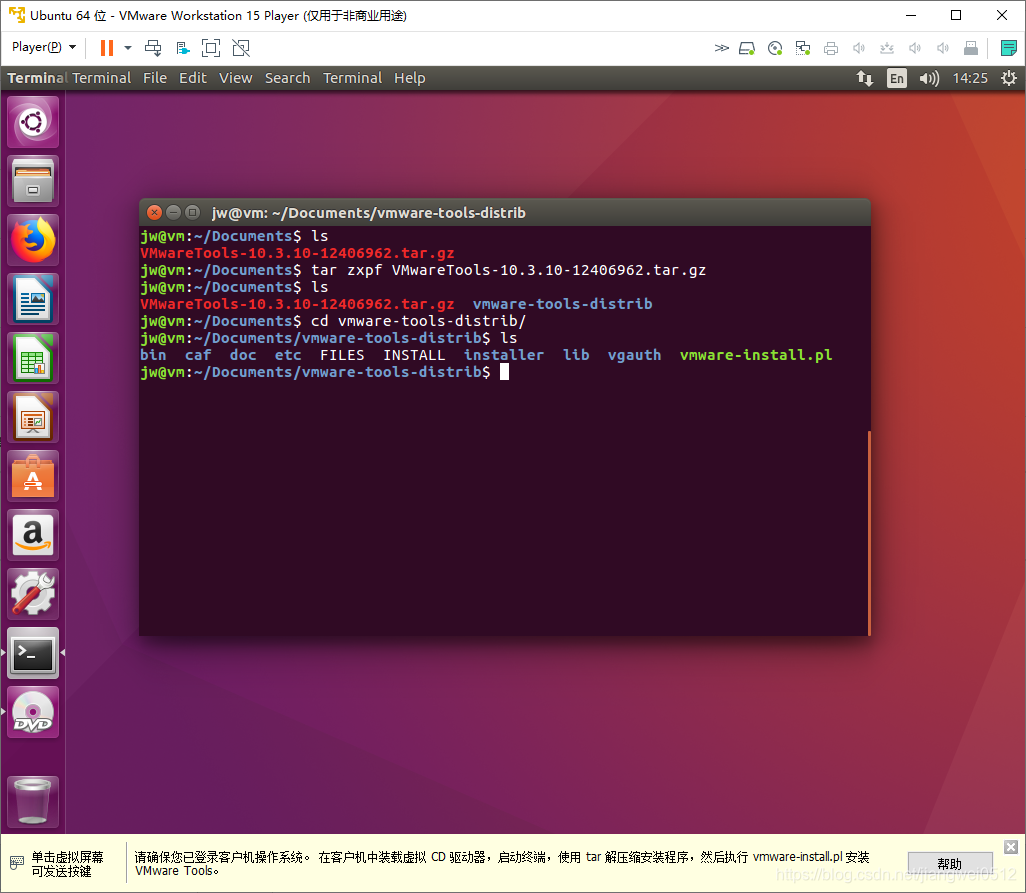Open the File menu in terminal
Viewport: 1026px width, 893px height.
click(155, 78)
